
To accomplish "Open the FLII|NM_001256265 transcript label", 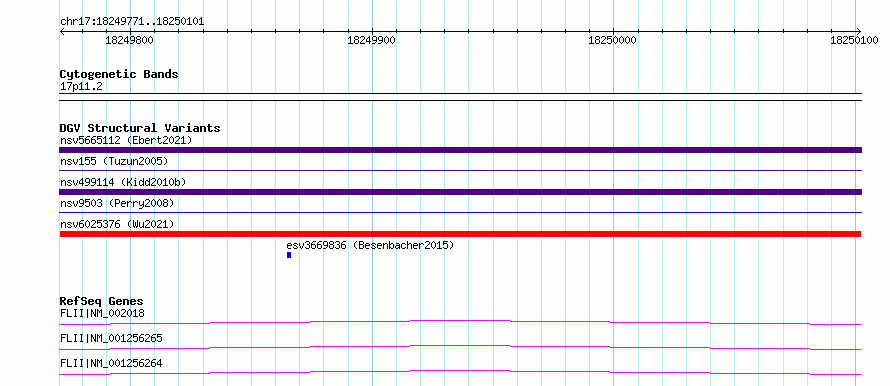I will coord(111,338).
